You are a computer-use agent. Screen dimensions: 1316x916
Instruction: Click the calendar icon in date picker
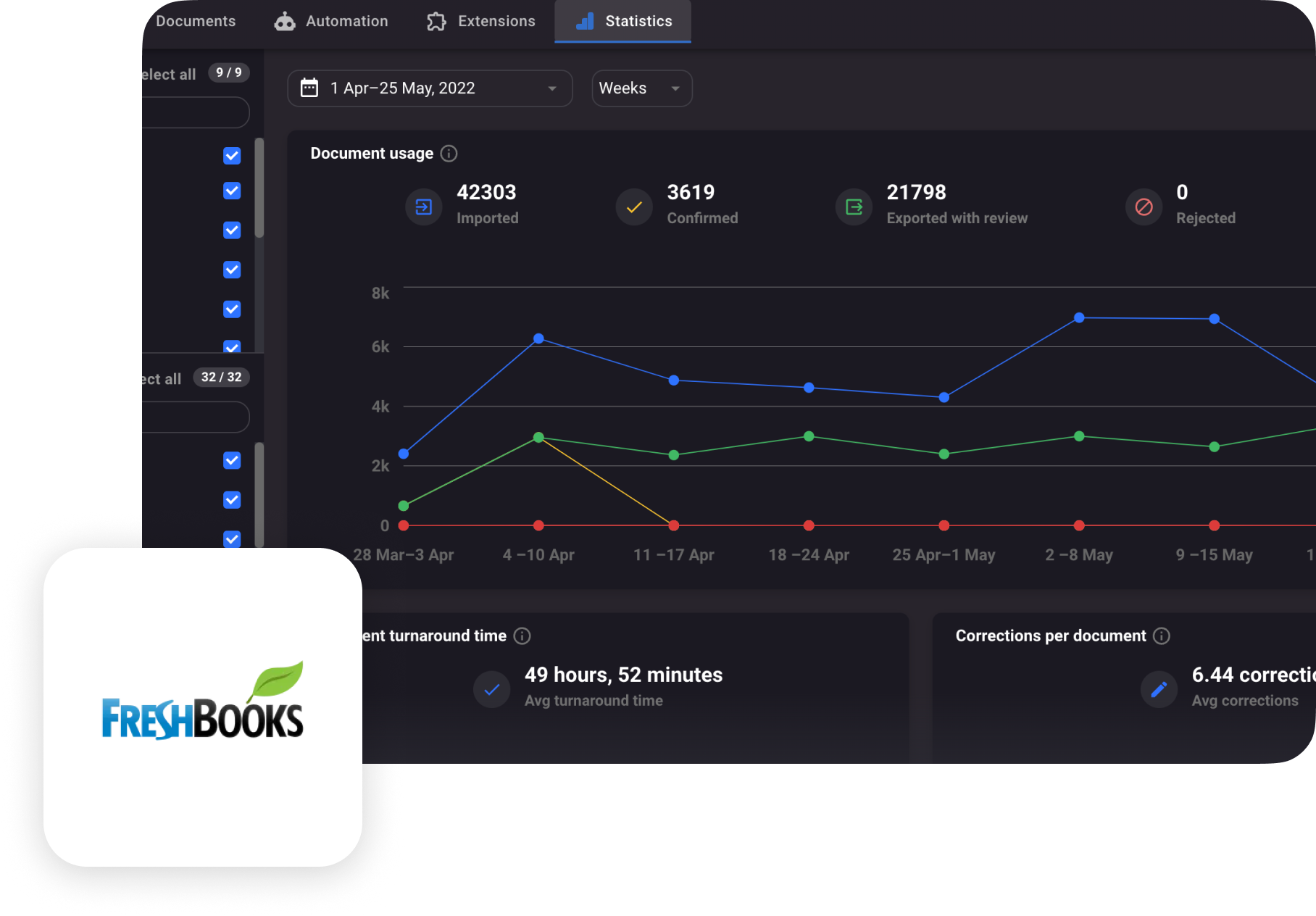click(309, 88)
